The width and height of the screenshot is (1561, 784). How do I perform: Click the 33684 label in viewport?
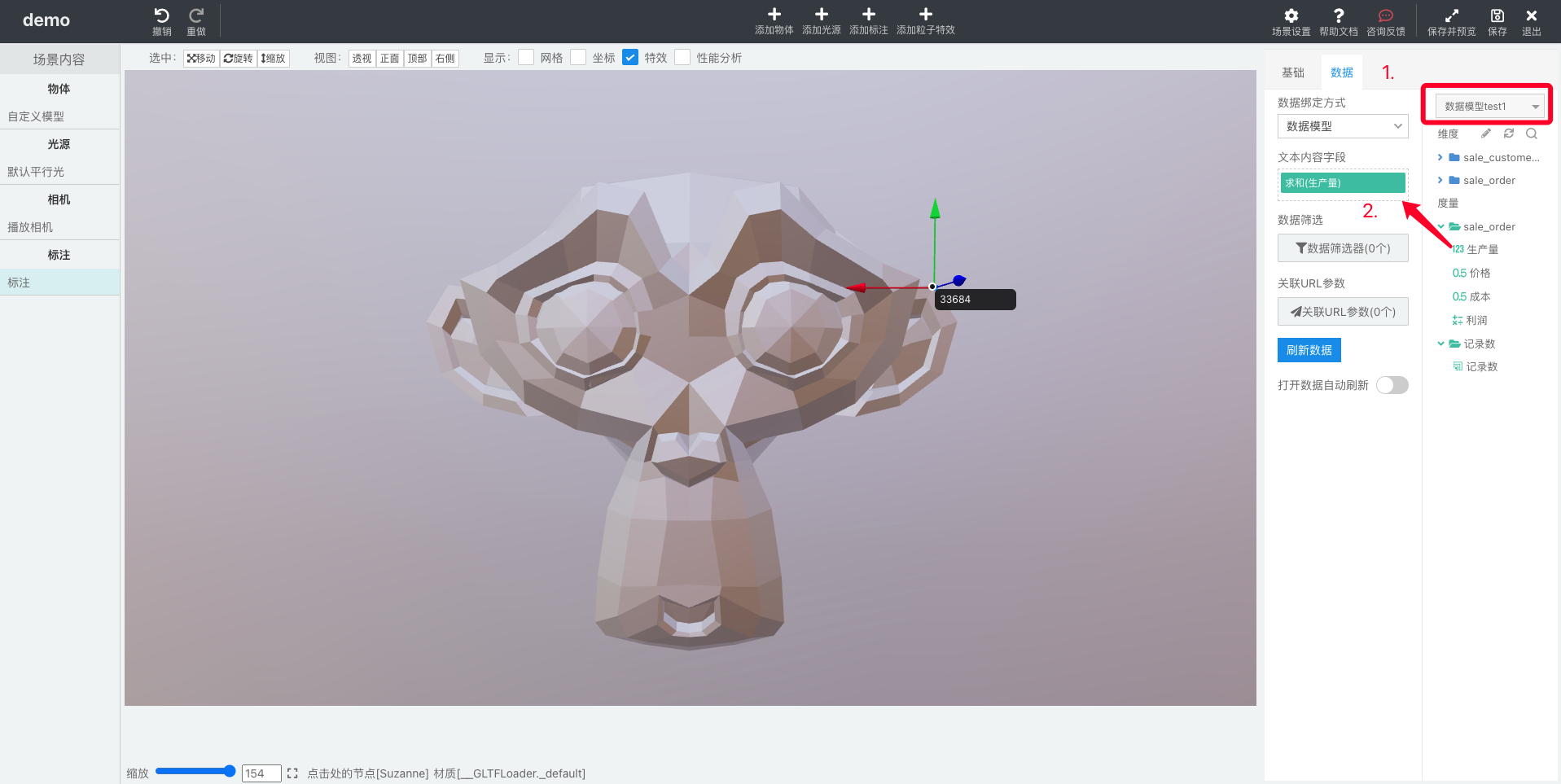976,300
